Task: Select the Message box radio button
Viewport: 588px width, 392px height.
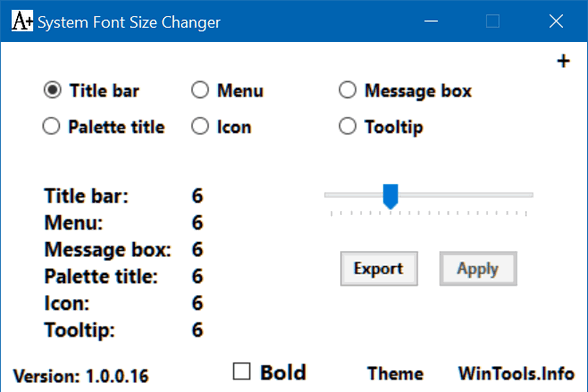Action: (347, 90)
